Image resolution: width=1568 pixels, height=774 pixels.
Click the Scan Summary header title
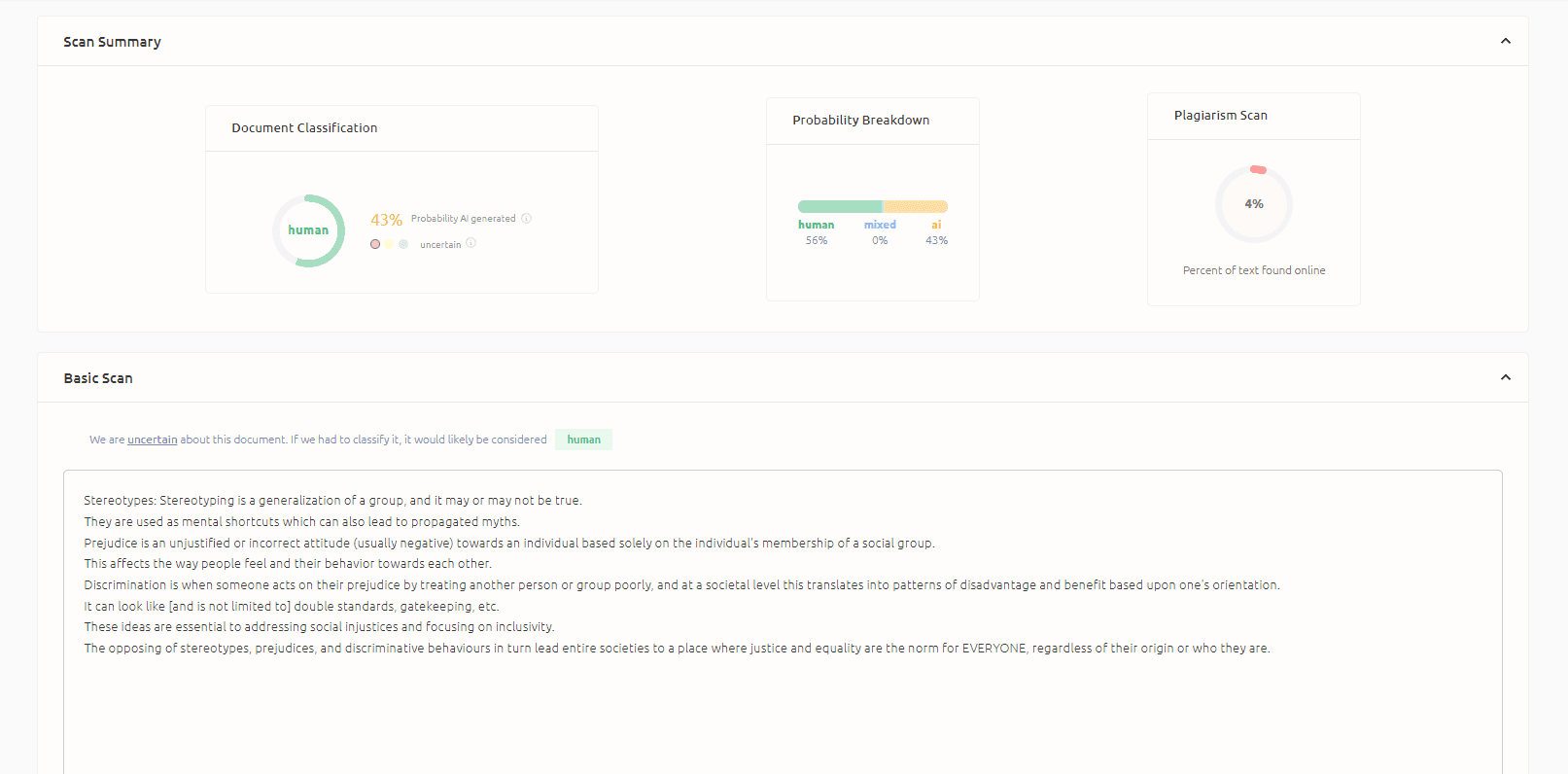point(112,42)
